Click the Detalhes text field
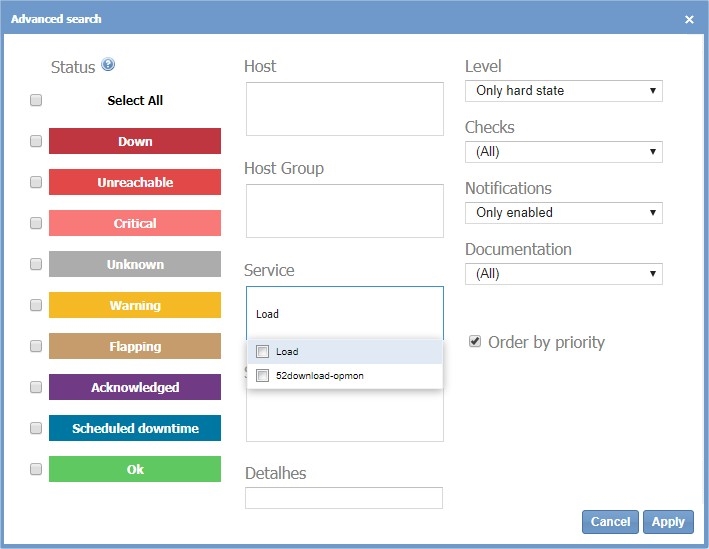This screenshot has height=549, width=709. click(343, 498)
